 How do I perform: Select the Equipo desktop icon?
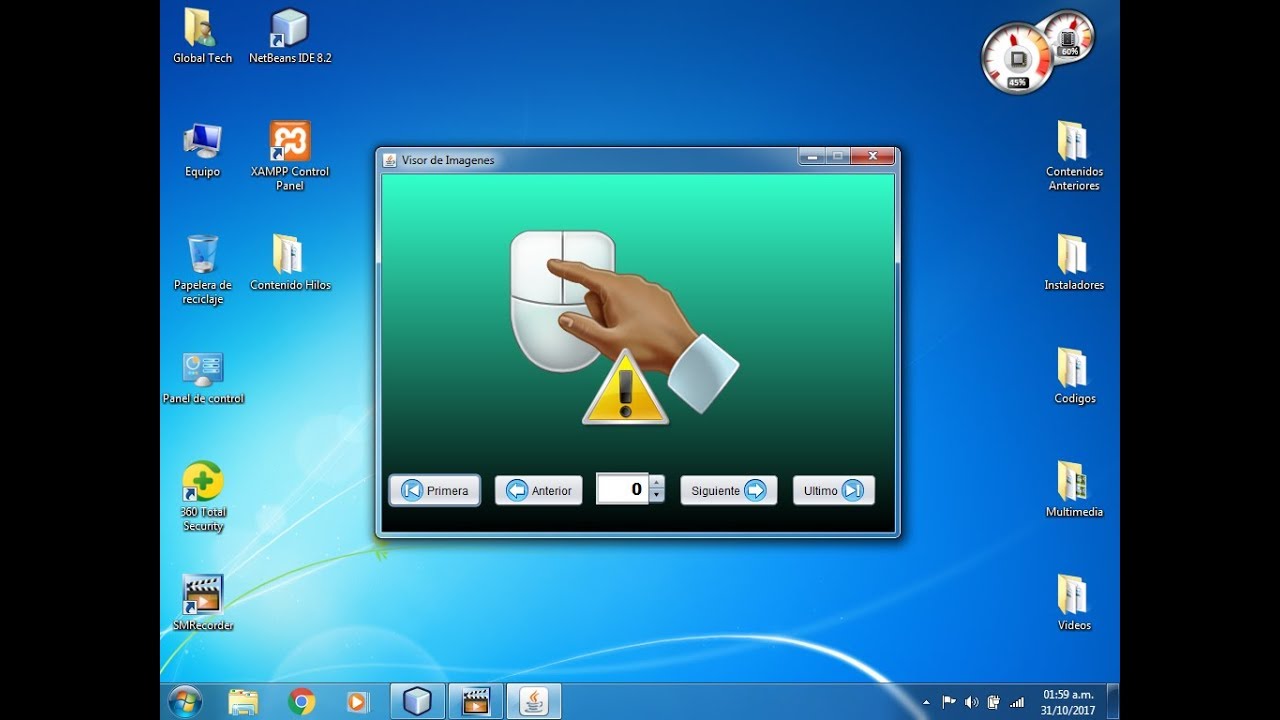(x=202, y=150)
